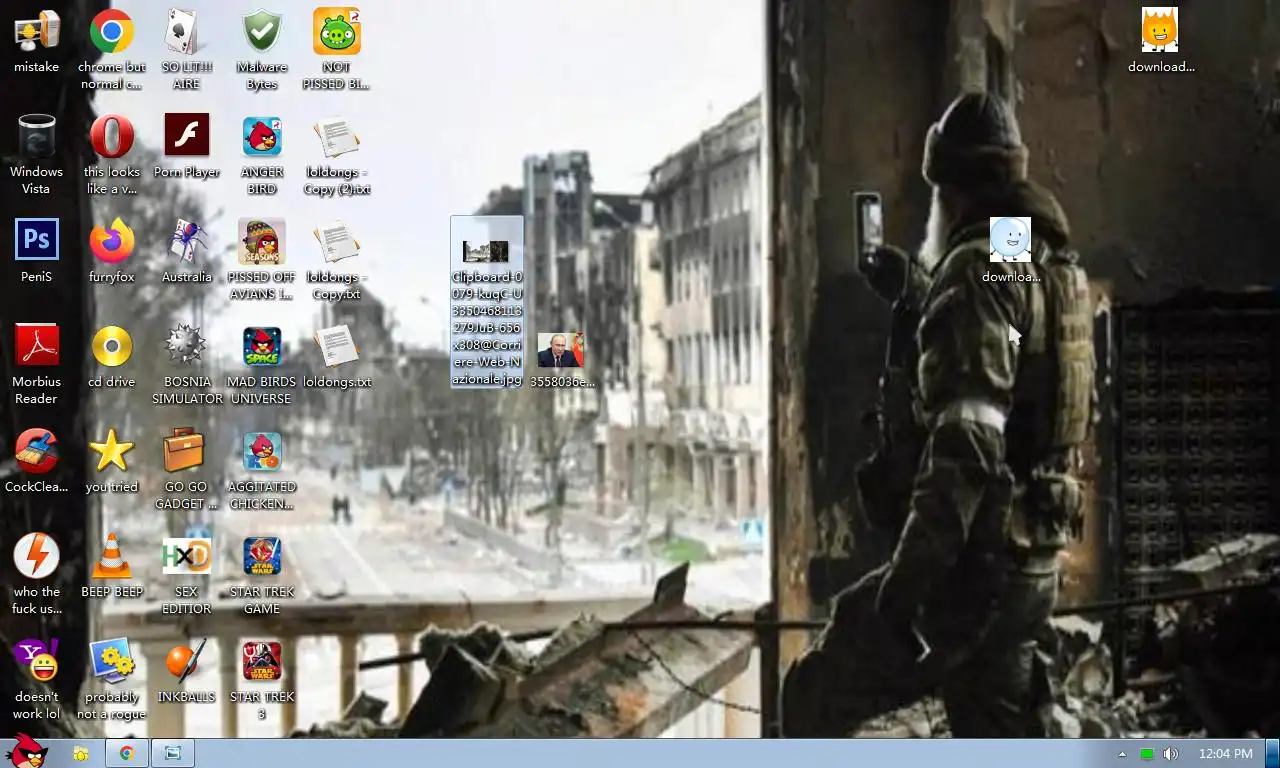The height and width of the screenshot is (768, 1280).
Task: Select the 'mistake' desktop icon
Action: coord(36,42)
